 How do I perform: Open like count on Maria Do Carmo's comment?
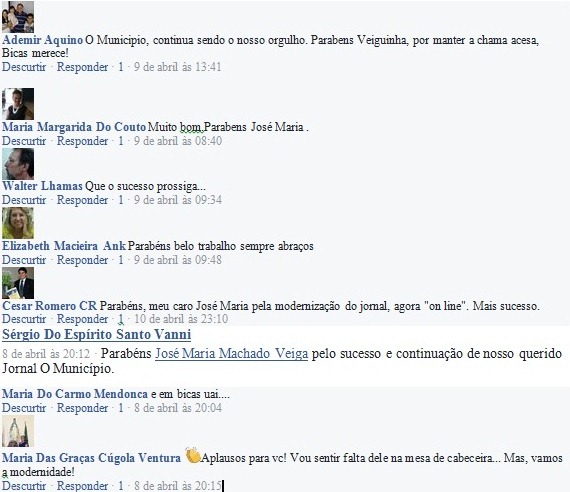[121, 408]
